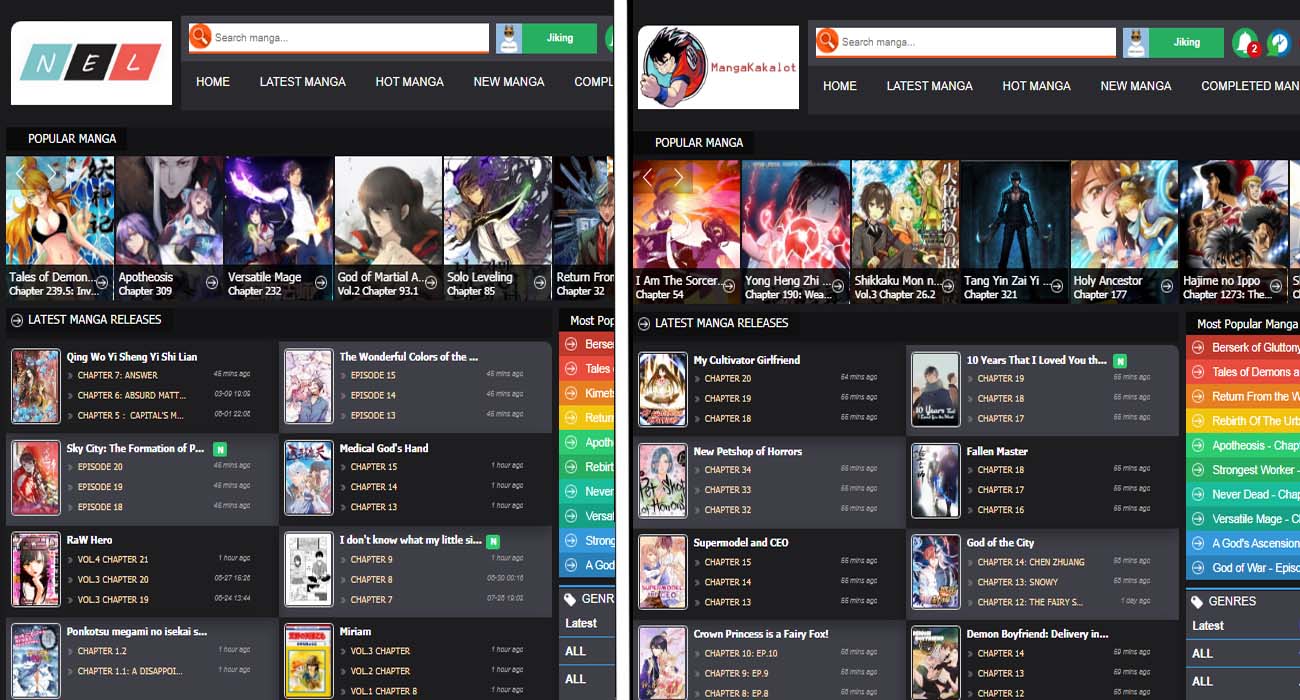Open the NEL site logo
Viewport: 1300px width, 700px height.
[x=91, y=63]
